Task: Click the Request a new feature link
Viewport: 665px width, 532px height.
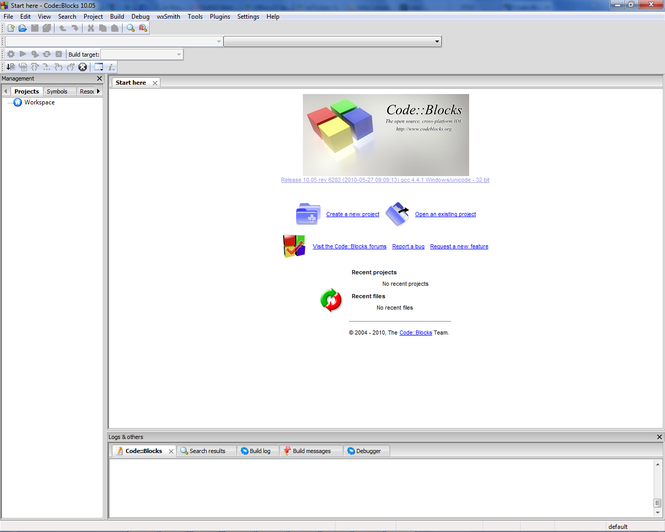Action: pyautogui.click(x=459, y=246)
